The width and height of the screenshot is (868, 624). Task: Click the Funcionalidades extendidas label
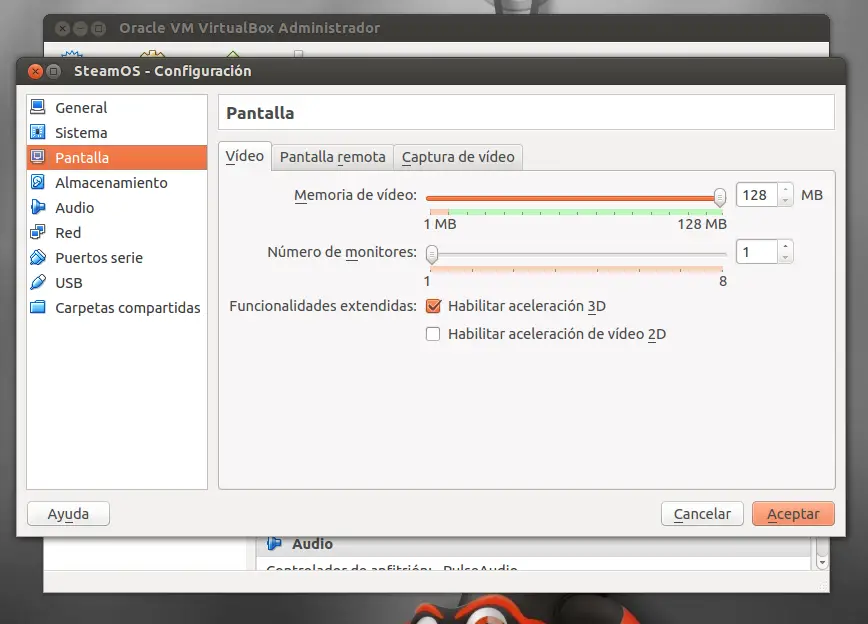click(x=323, y=306)
